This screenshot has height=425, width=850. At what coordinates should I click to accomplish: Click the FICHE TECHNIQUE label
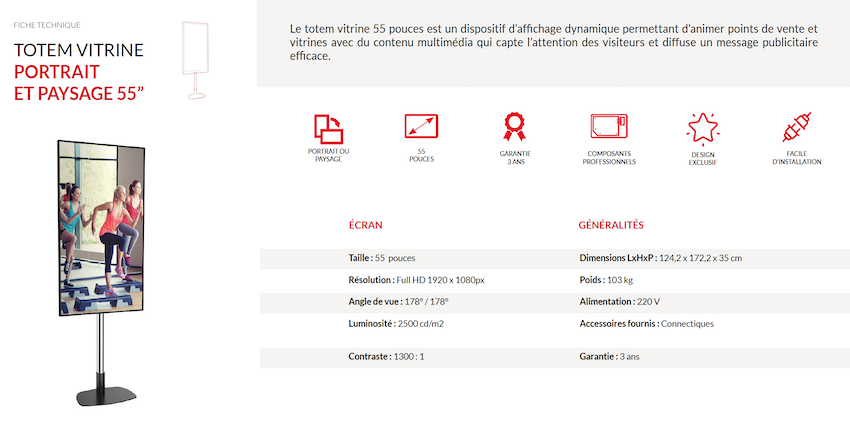coord(47,25)
